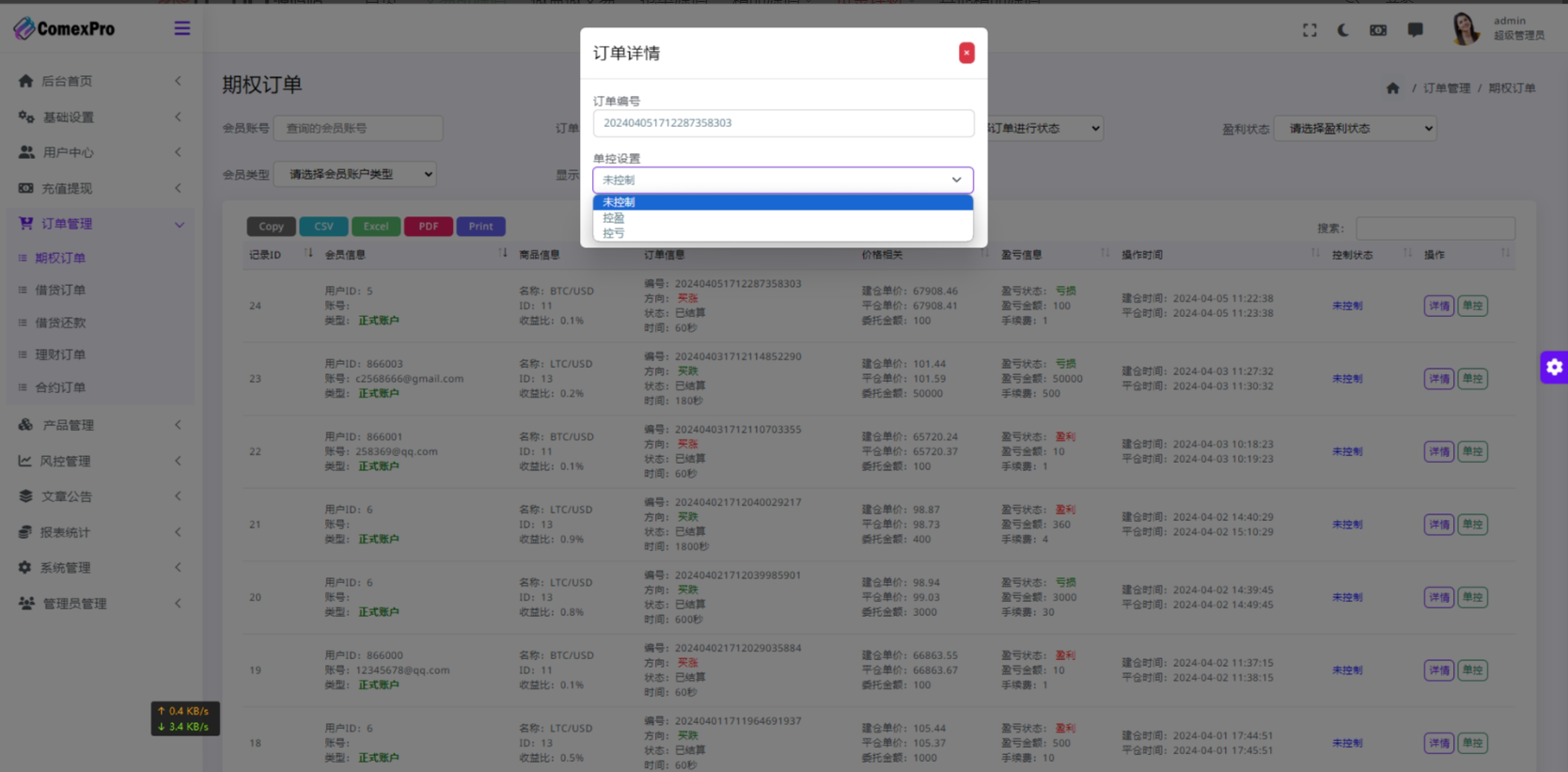Click the admin avatar picture
Screen dimensions: 1568x772
[x=1465, y=29]
